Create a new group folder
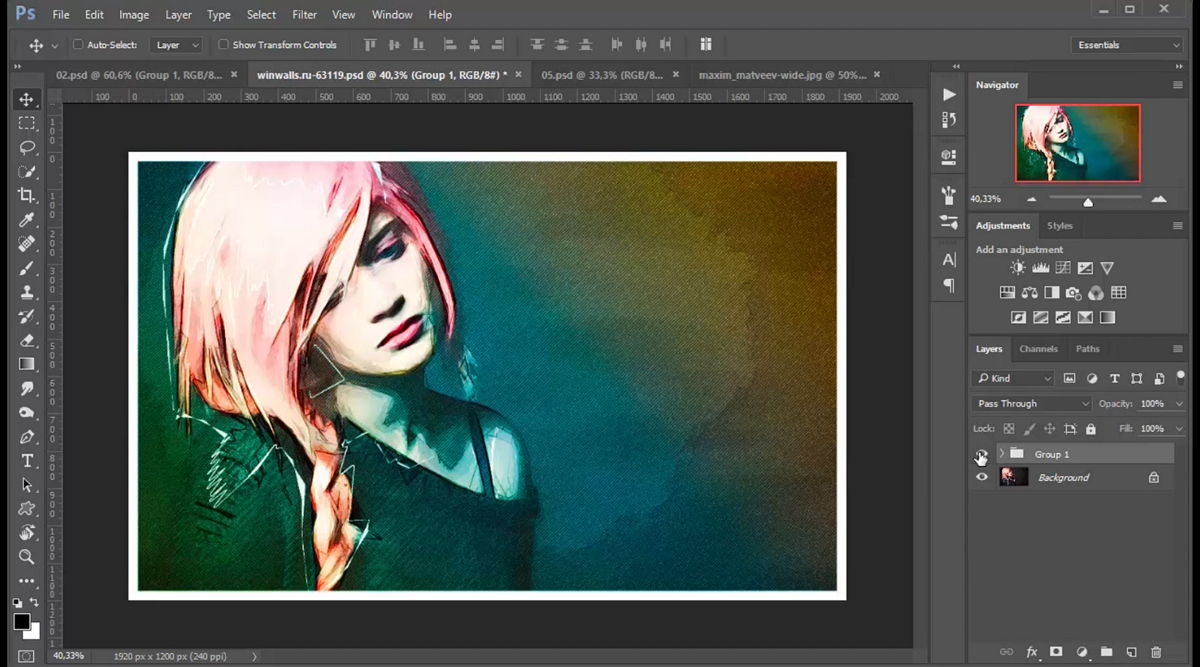Viewport: 1200px width, 667px height. (1107, 652)
